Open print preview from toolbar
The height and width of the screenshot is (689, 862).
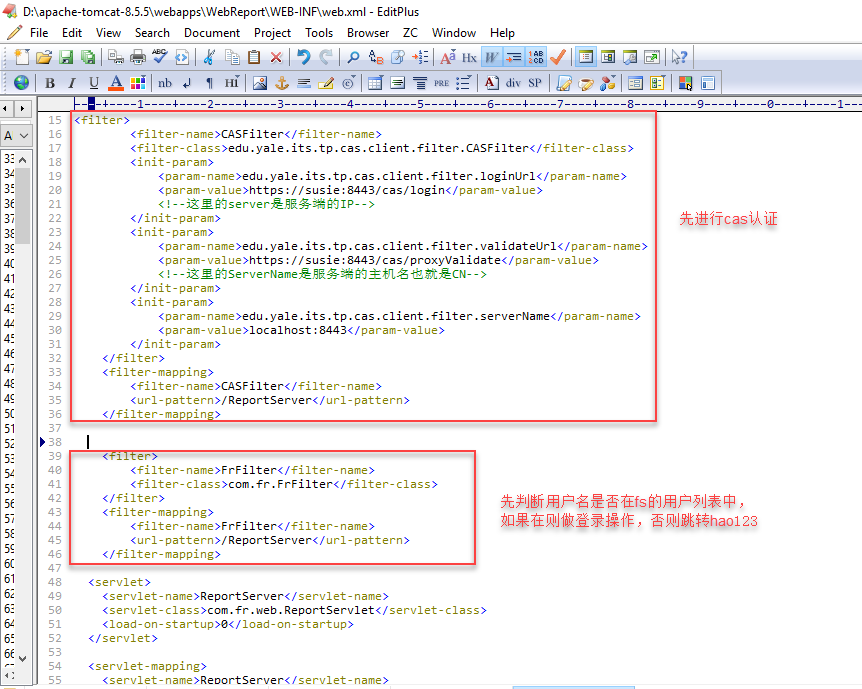116,57
